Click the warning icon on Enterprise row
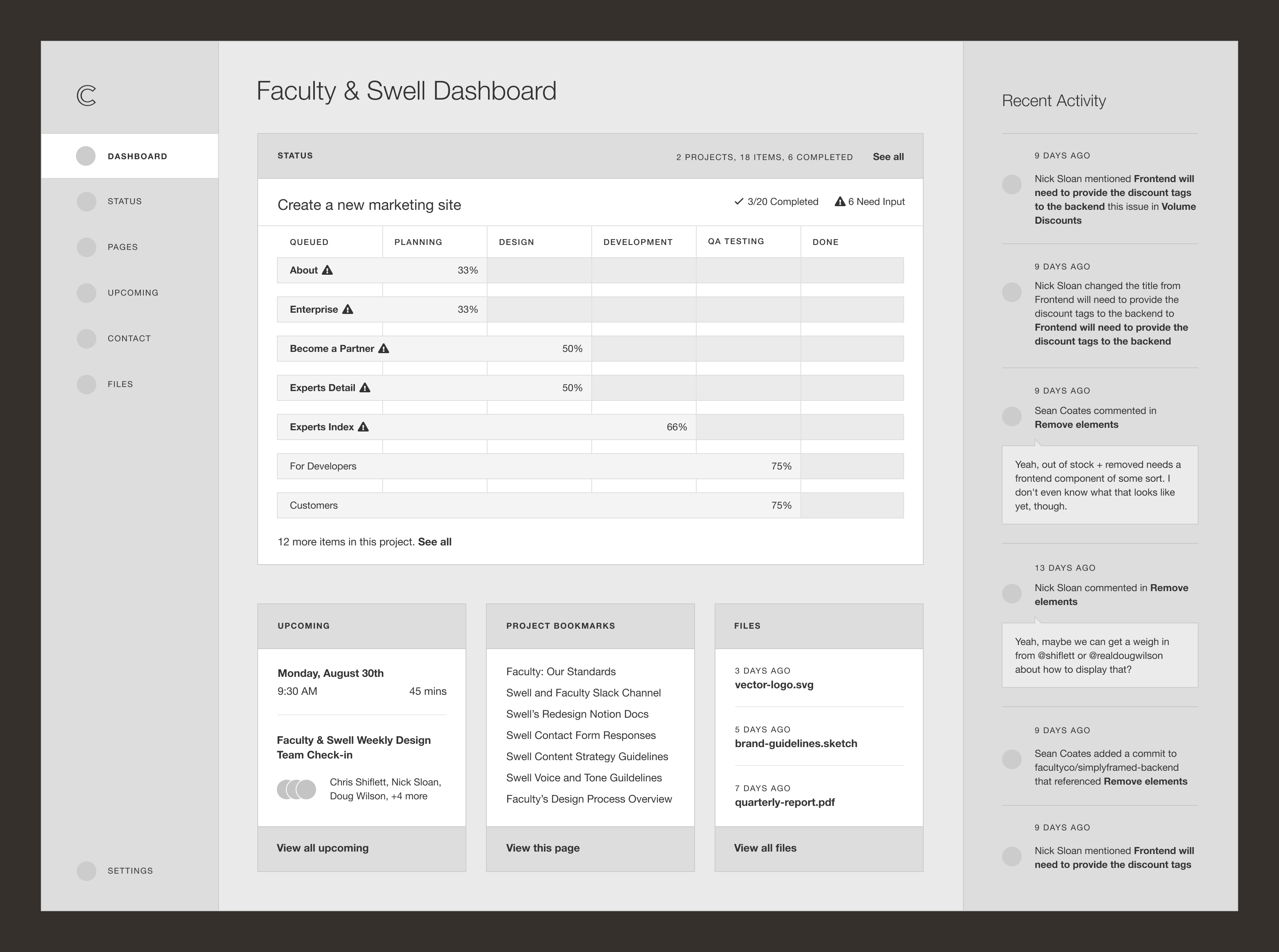The image size is (1279, 952). coord(348,309)
